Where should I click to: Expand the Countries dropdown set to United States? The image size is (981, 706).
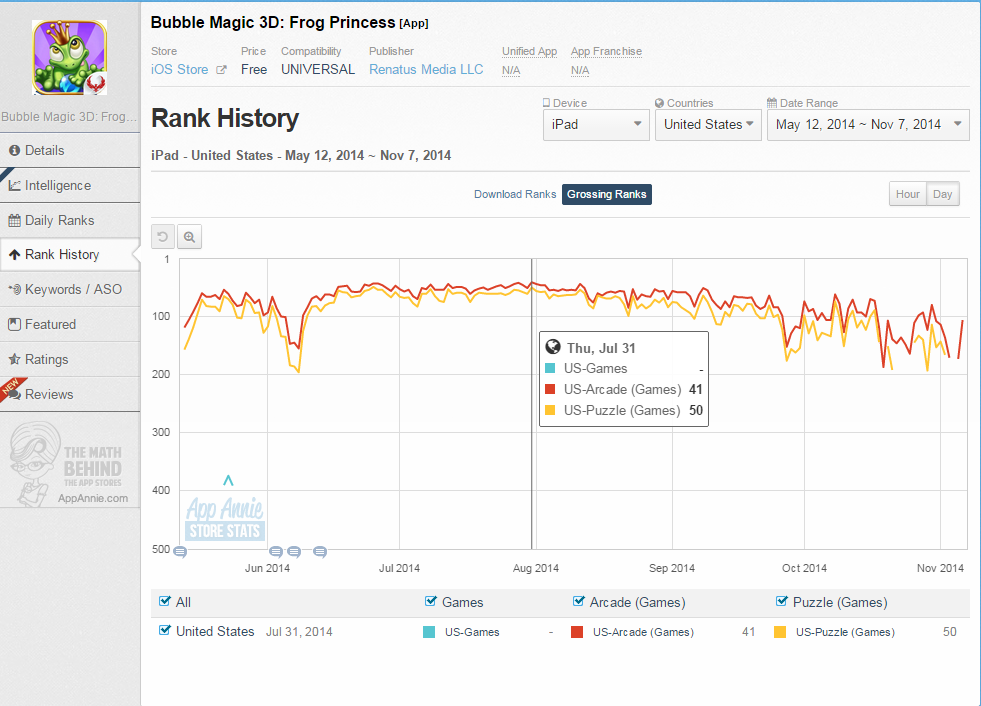[708, 125]
